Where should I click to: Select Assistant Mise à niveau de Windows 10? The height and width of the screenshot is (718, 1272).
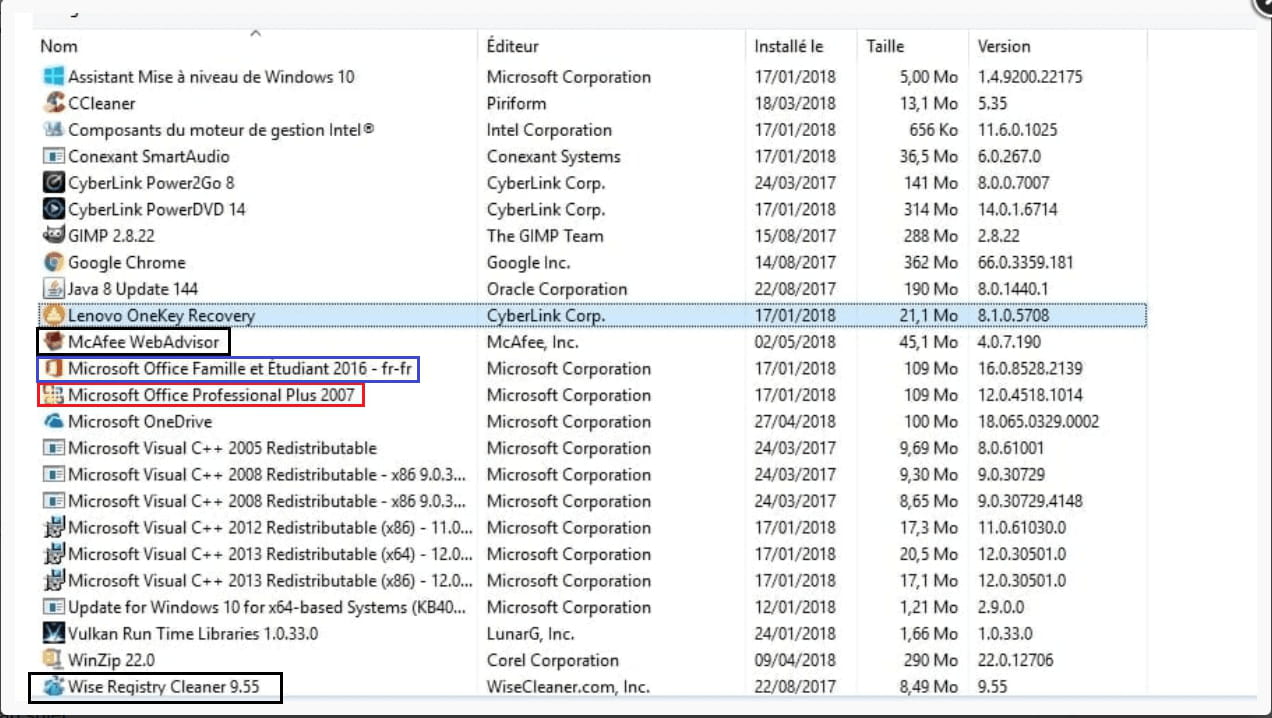[x=211, y=77]
